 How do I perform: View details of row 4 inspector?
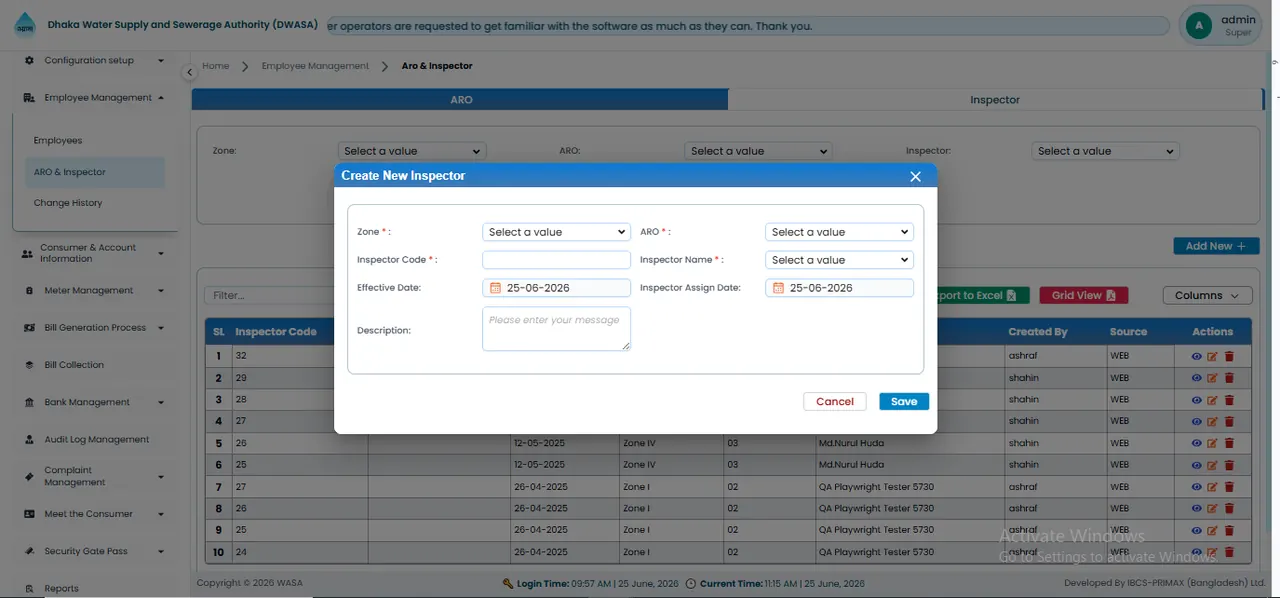1197,421
